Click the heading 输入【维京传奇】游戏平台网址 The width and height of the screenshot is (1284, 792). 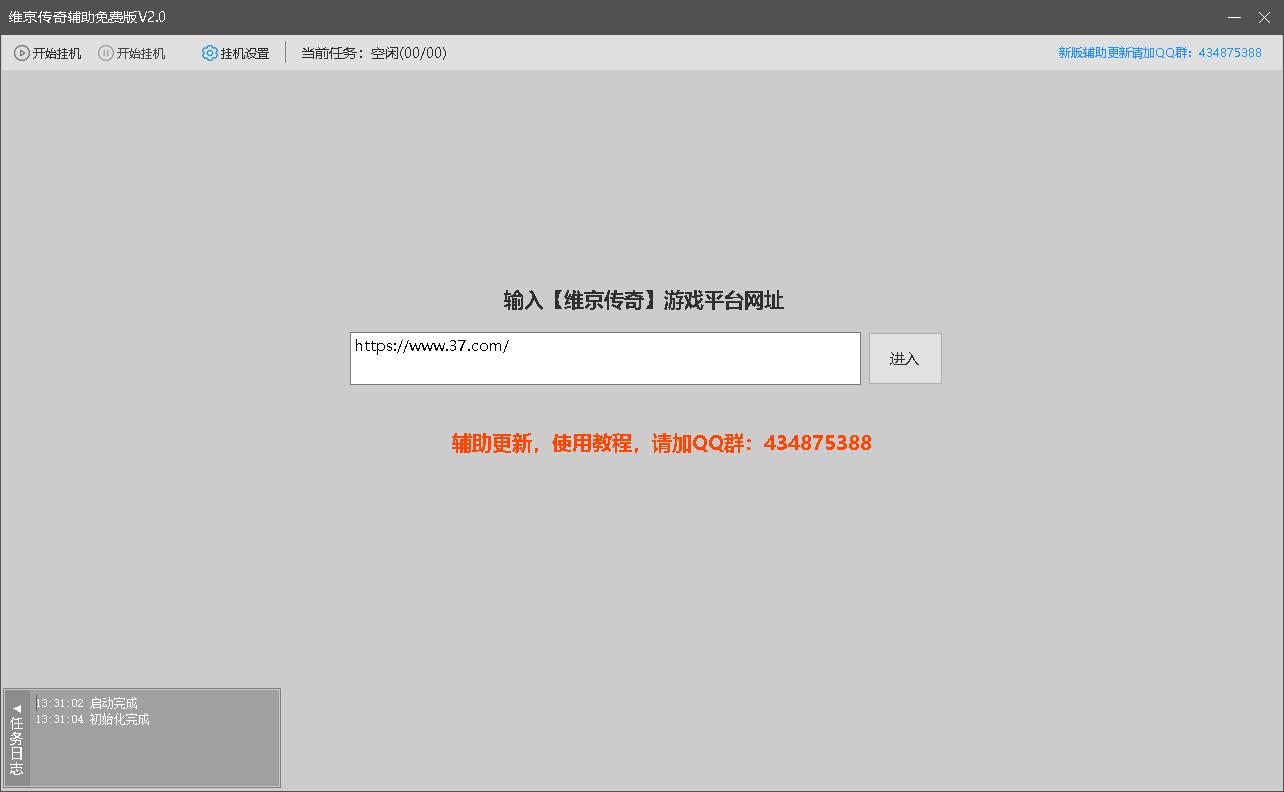pyautogui.click(x=644, y=300)
